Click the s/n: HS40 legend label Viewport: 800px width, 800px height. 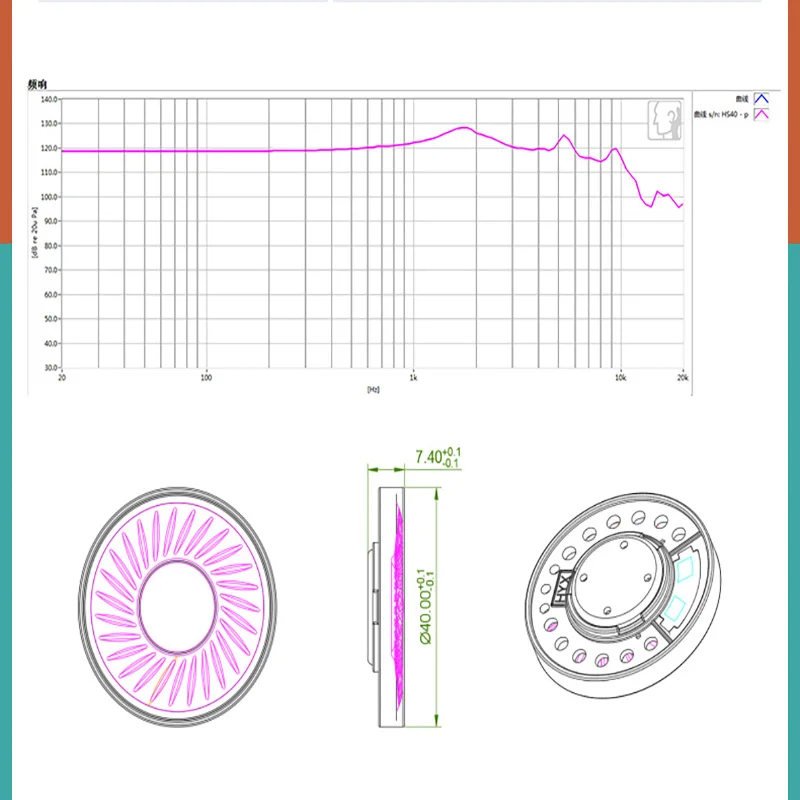pyautogui.click(x=720, y=115)
